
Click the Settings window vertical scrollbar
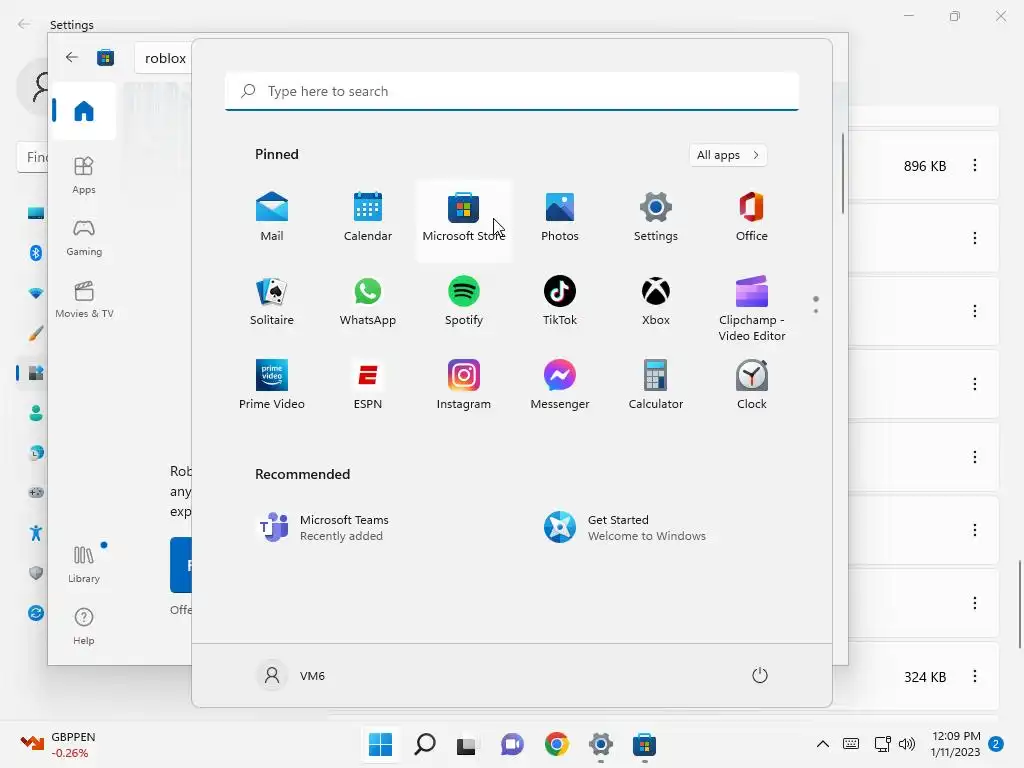(x=1020, y=604)
